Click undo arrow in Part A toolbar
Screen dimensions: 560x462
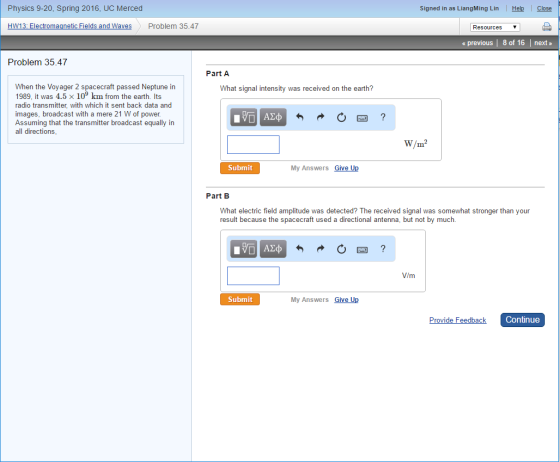click(x=300, y=117)
